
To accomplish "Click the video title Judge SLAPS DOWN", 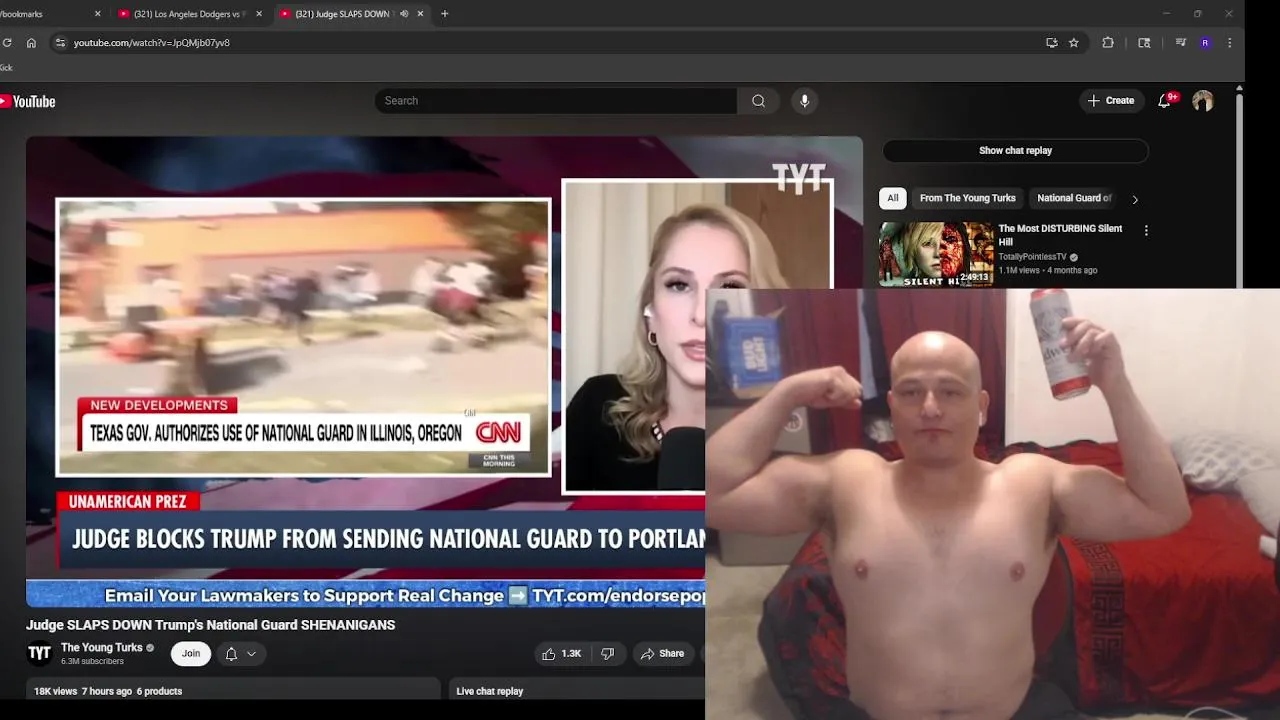I will 210,625.
